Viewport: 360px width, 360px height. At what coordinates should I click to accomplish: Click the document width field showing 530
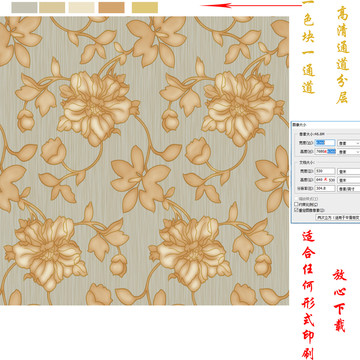[325, 171]
